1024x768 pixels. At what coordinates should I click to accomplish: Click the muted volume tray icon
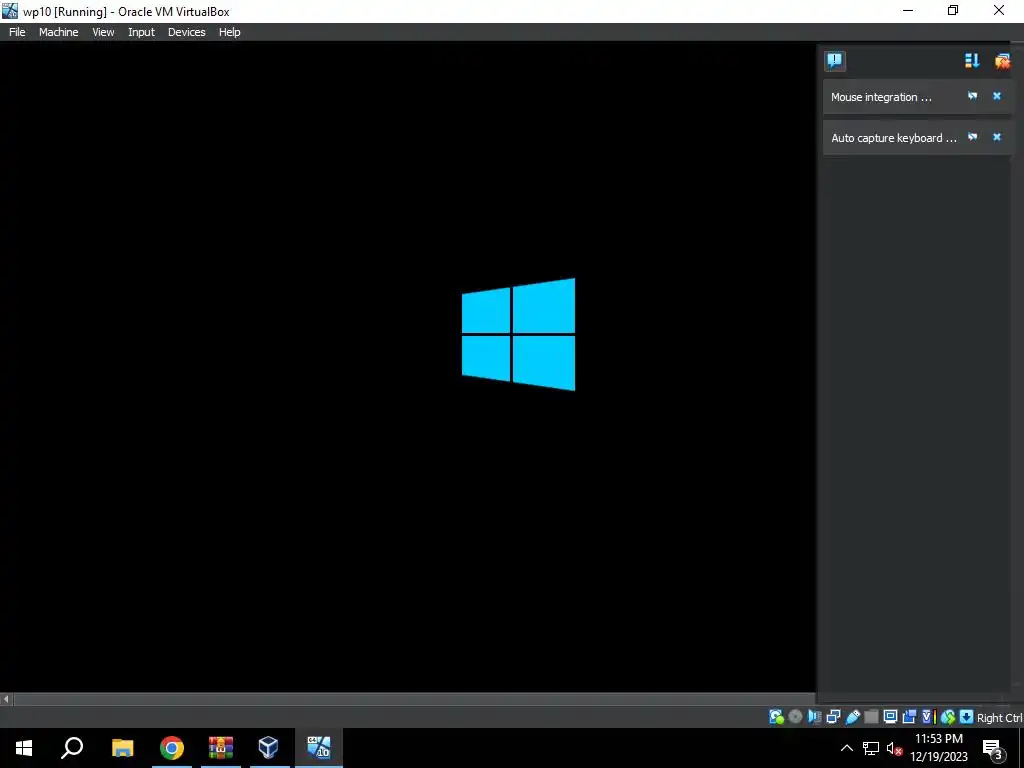[894, 748]
